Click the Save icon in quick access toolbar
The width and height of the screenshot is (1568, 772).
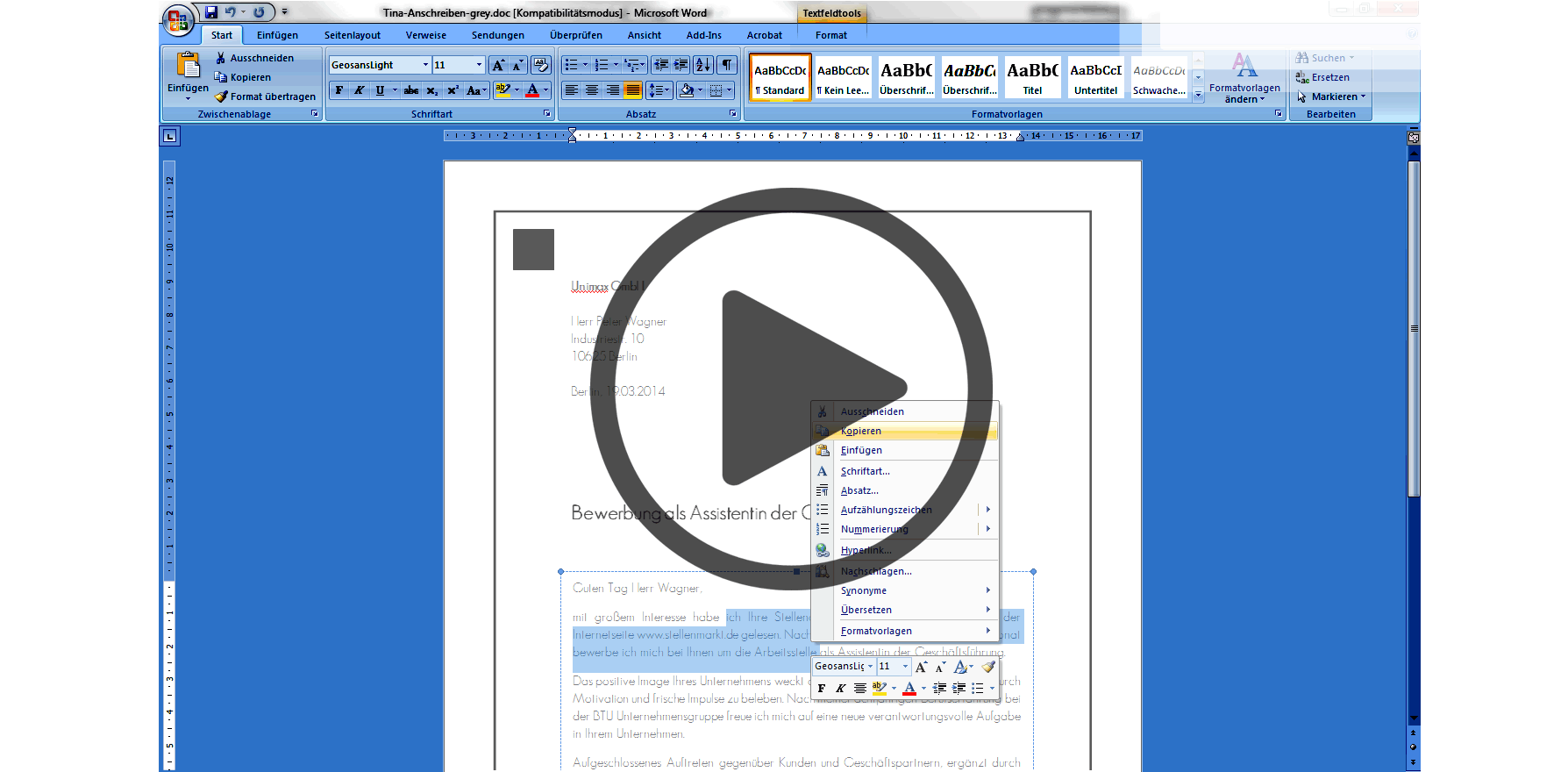pos(211,12)
